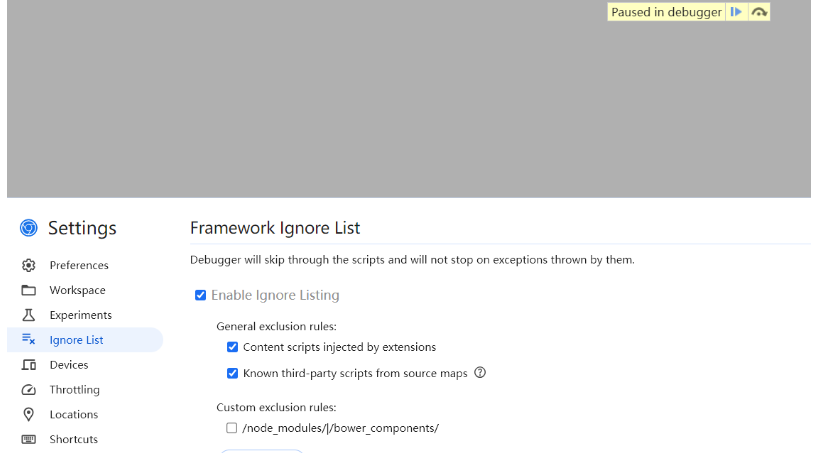Click the DevTools logo next to Settings
Screen dimensions: 828x453
(29, 228)
